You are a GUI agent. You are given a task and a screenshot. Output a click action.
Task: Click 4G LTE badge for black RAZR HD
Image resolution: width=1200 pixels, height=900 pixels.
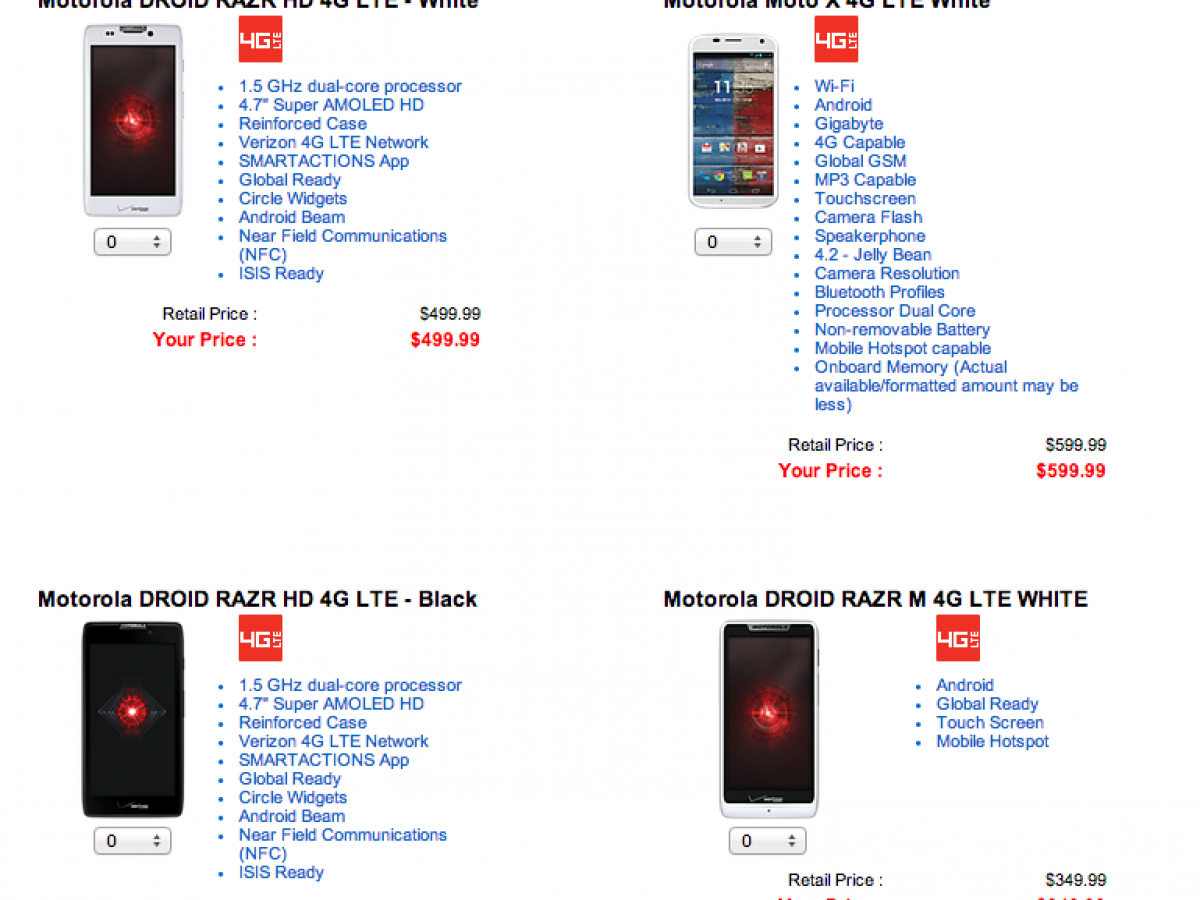[x=260, y=638]
